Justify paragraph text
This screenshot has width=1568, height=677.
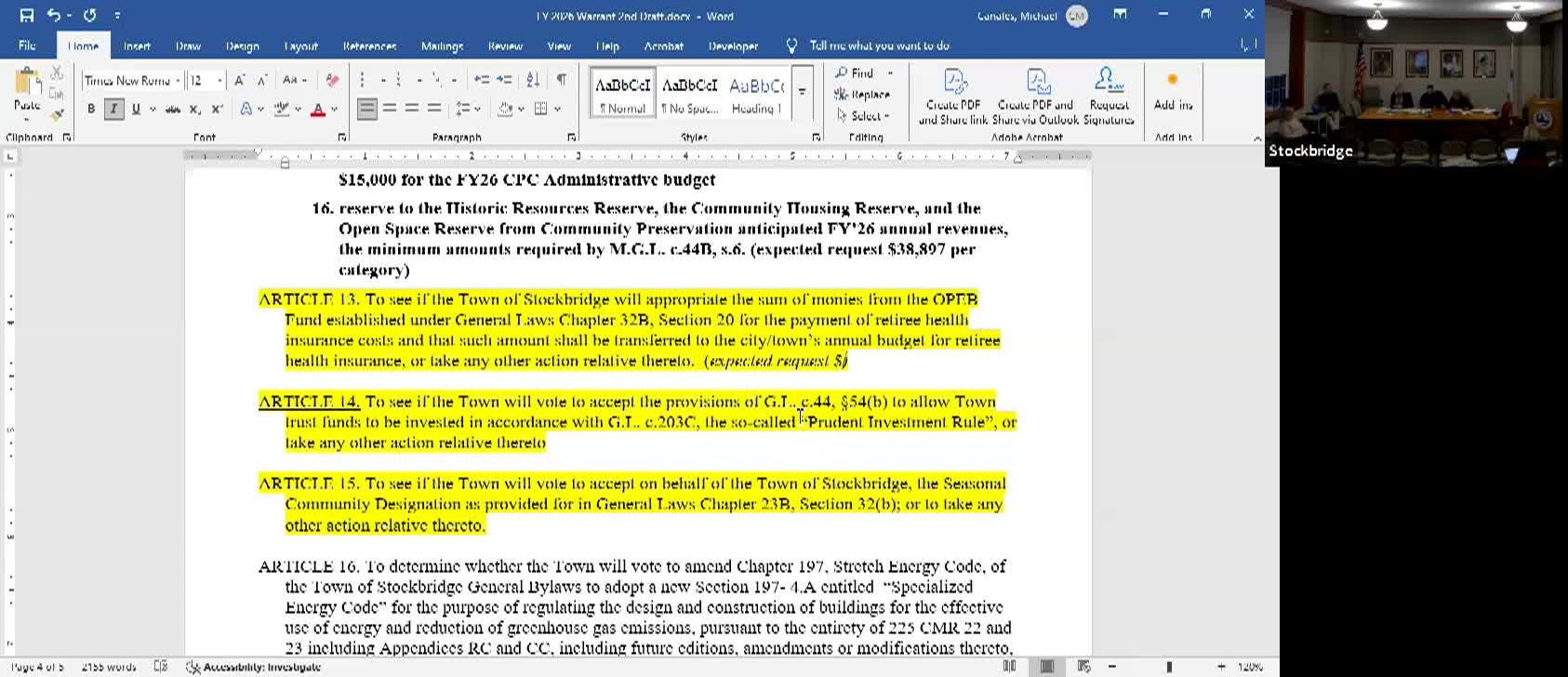click(x=434, y=109)
